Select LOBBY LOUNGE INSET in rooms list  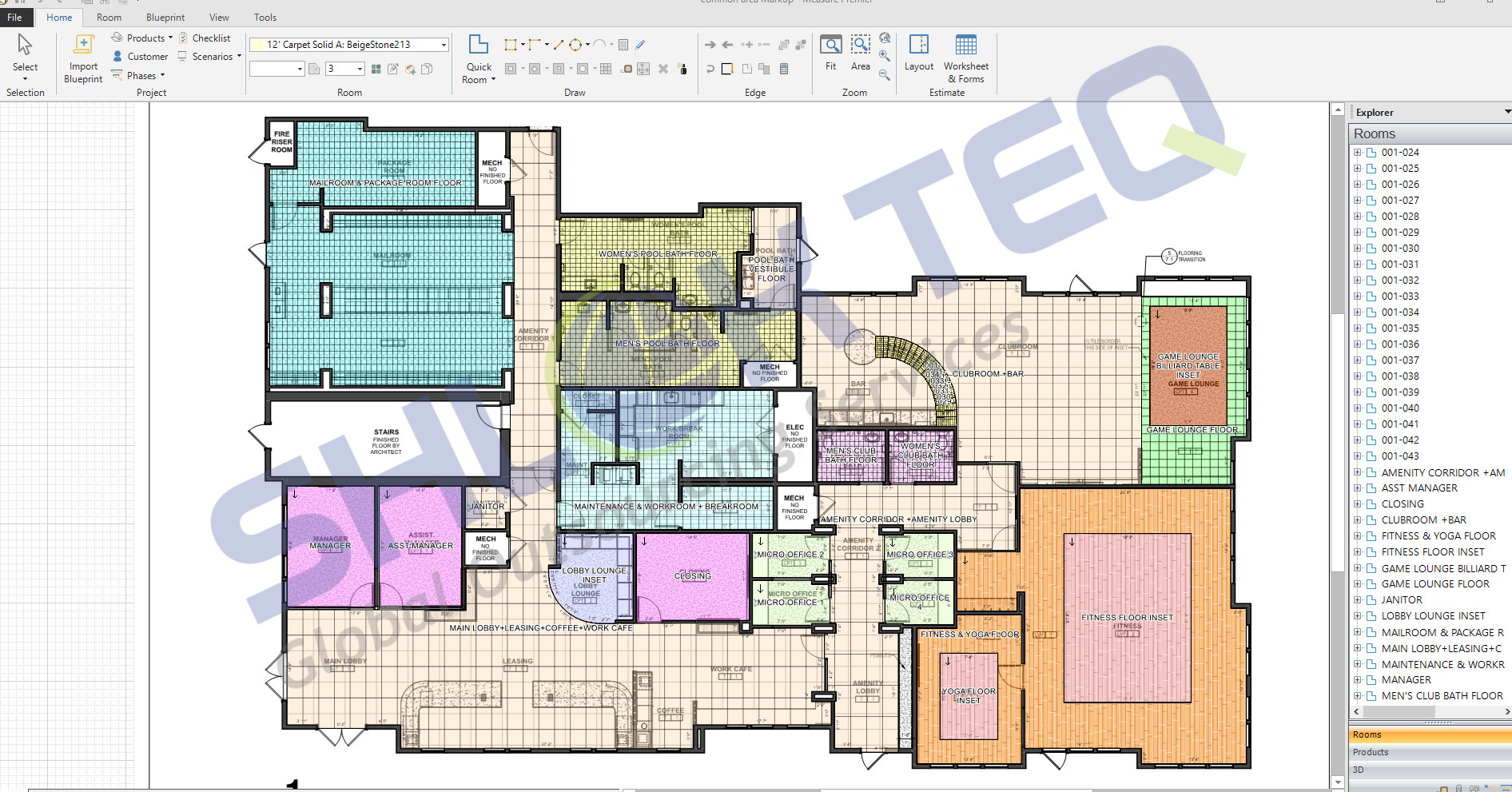[1434, 616]
